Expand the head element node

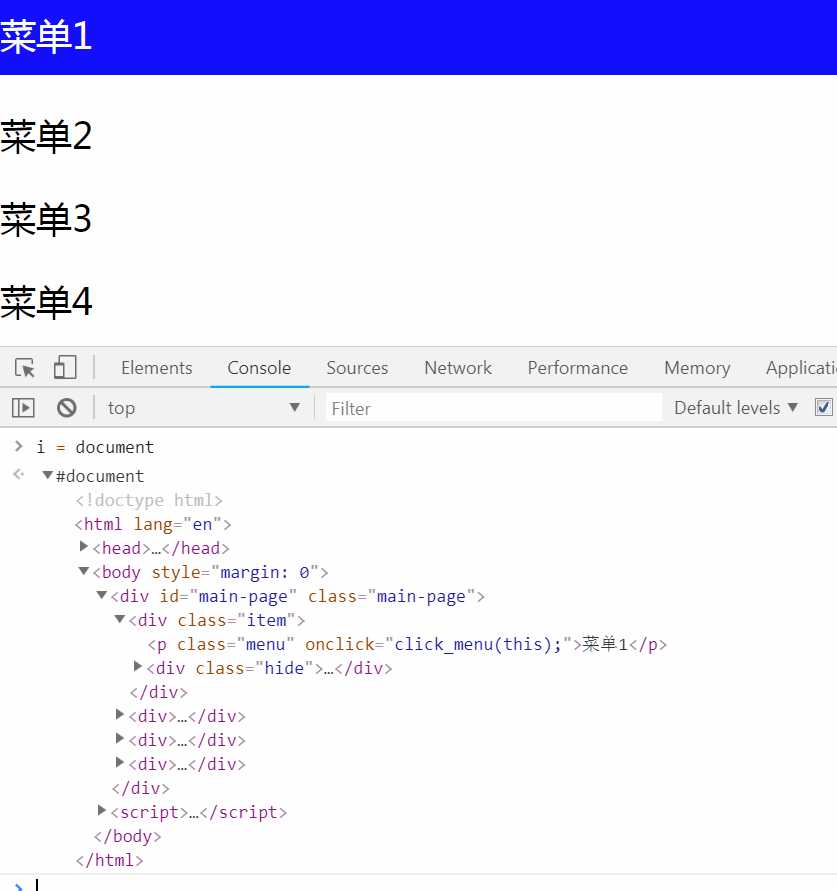(x=84, y=546)
